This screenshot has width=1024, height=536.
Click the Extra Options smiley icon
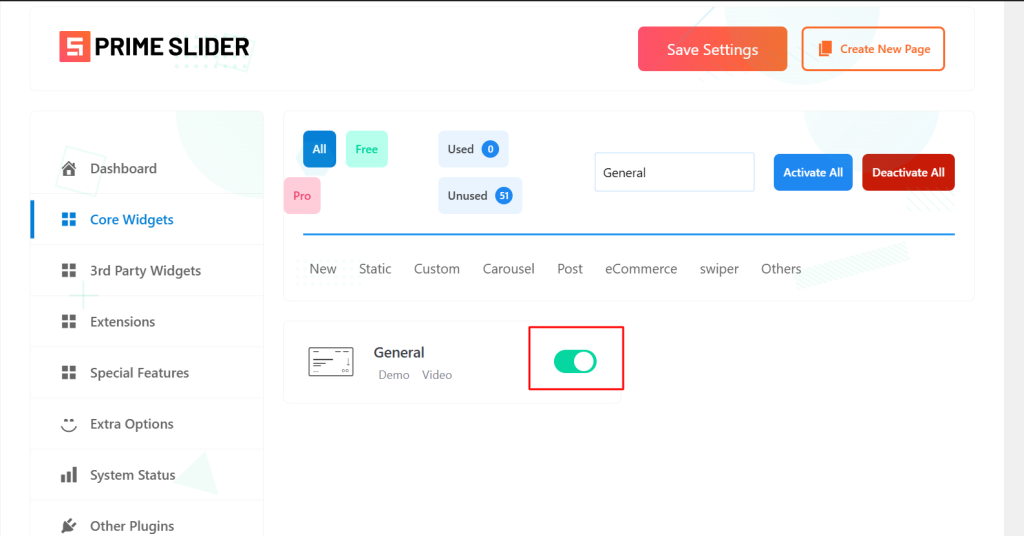pyautogui.click(x=69, y=424)
